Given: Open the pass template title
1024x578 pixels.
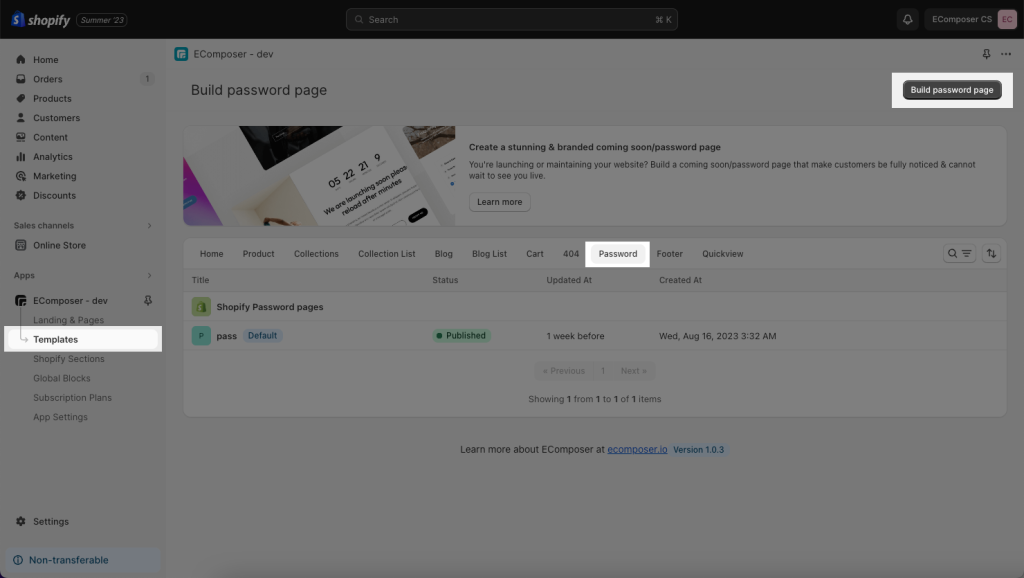Looking at the screenshot, I should click(227, 336).
